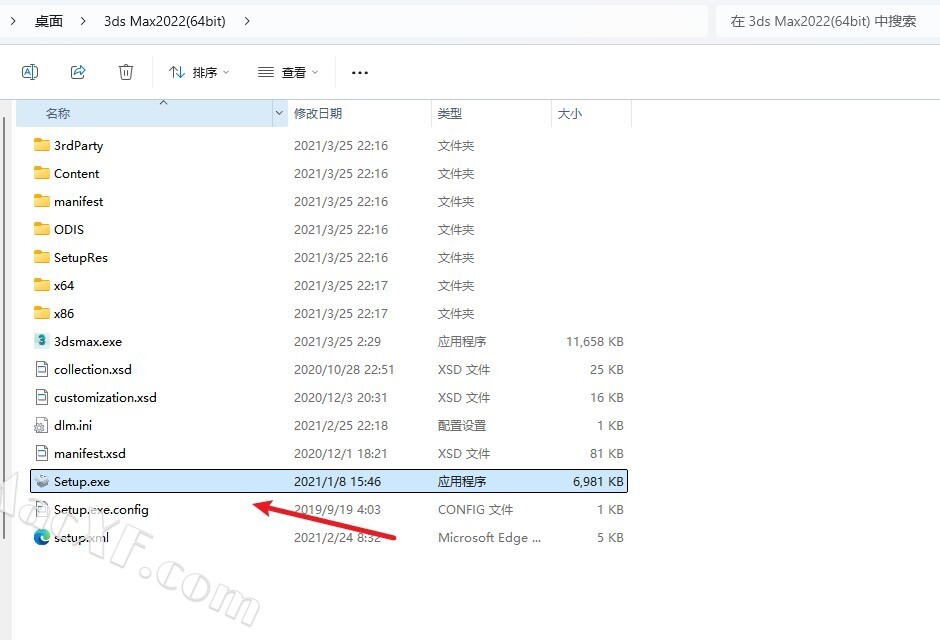Sort by the 名称 column header
The height and width of the screenshot is (640, 940).
(x=144, y=113)
